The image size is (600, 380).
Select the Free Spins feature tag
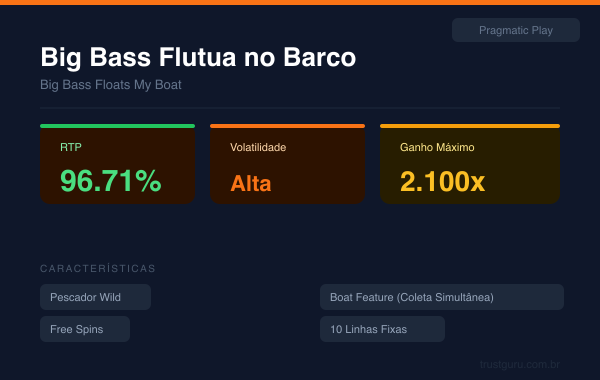pos(85,329)
